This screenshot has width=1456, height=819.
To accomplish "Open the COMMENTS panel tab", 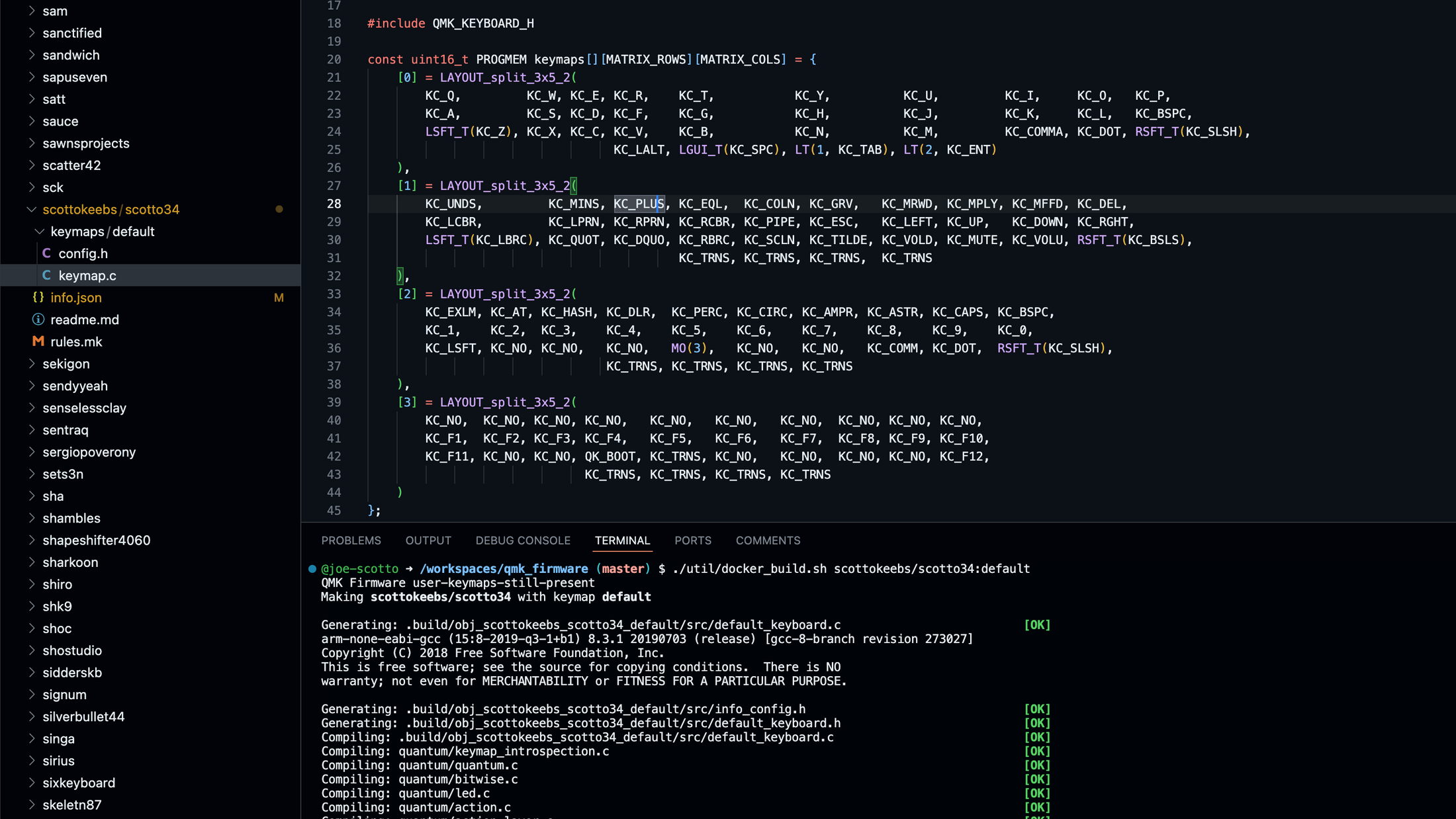I will 768,540.
